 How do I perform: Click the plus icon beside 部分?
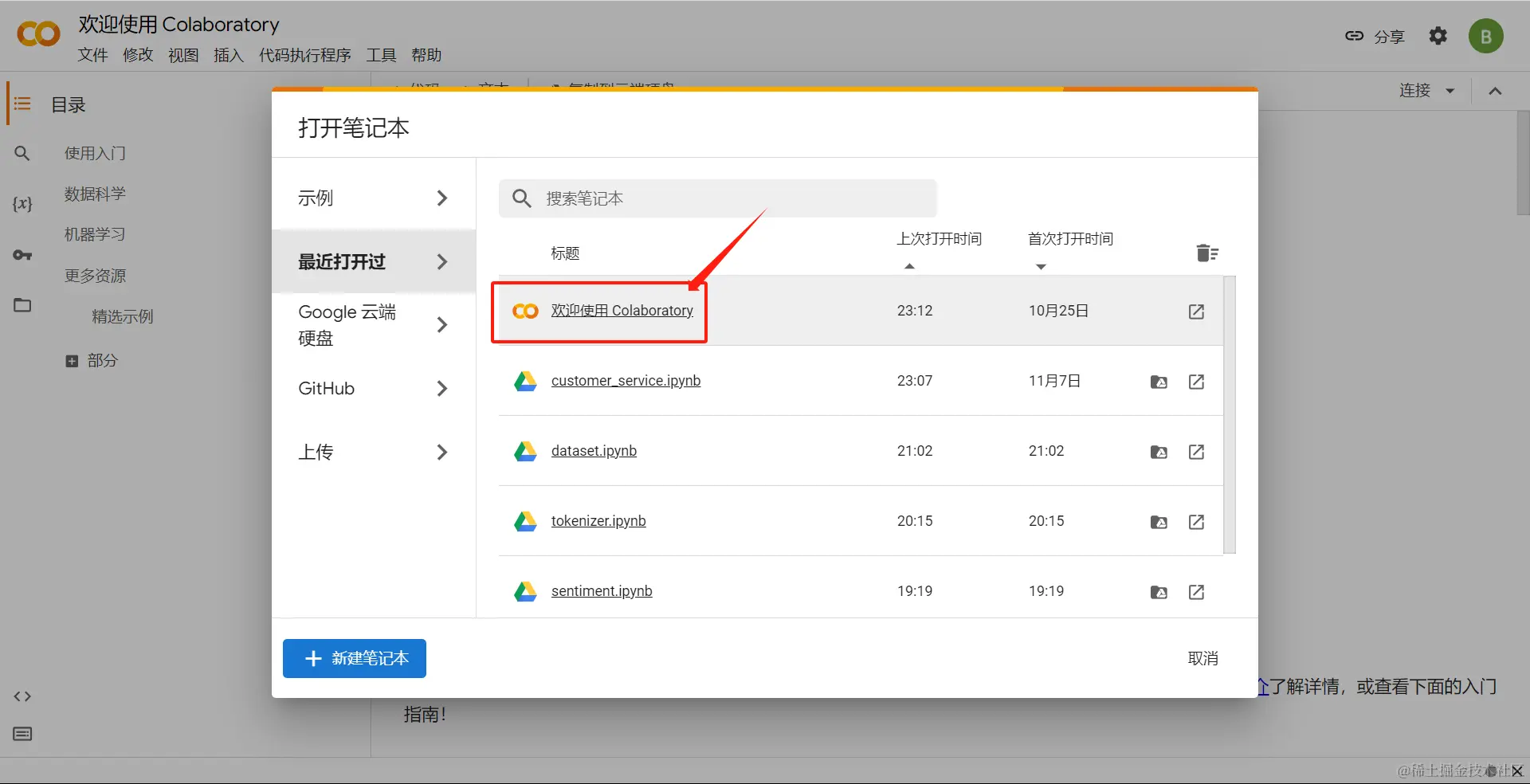coord(72,361)
